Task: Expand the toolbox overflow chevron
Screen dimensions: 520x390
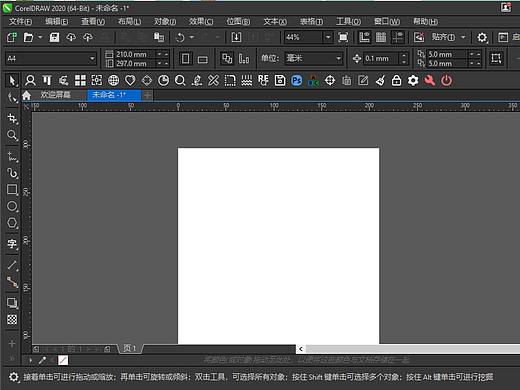Action: 12,359
